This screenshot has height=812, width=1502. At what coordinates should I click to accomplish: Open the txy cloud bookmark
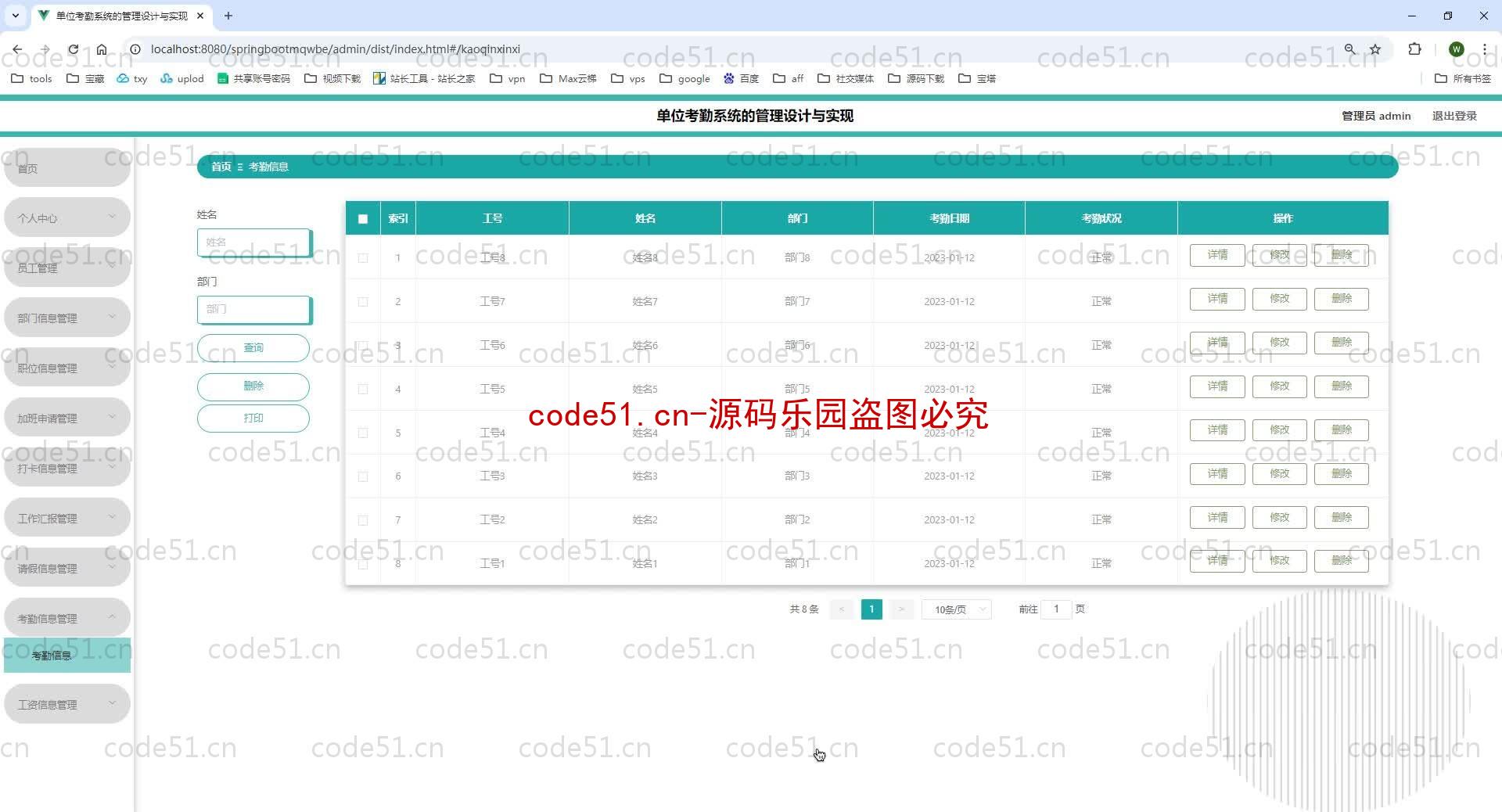pos(132,78)
